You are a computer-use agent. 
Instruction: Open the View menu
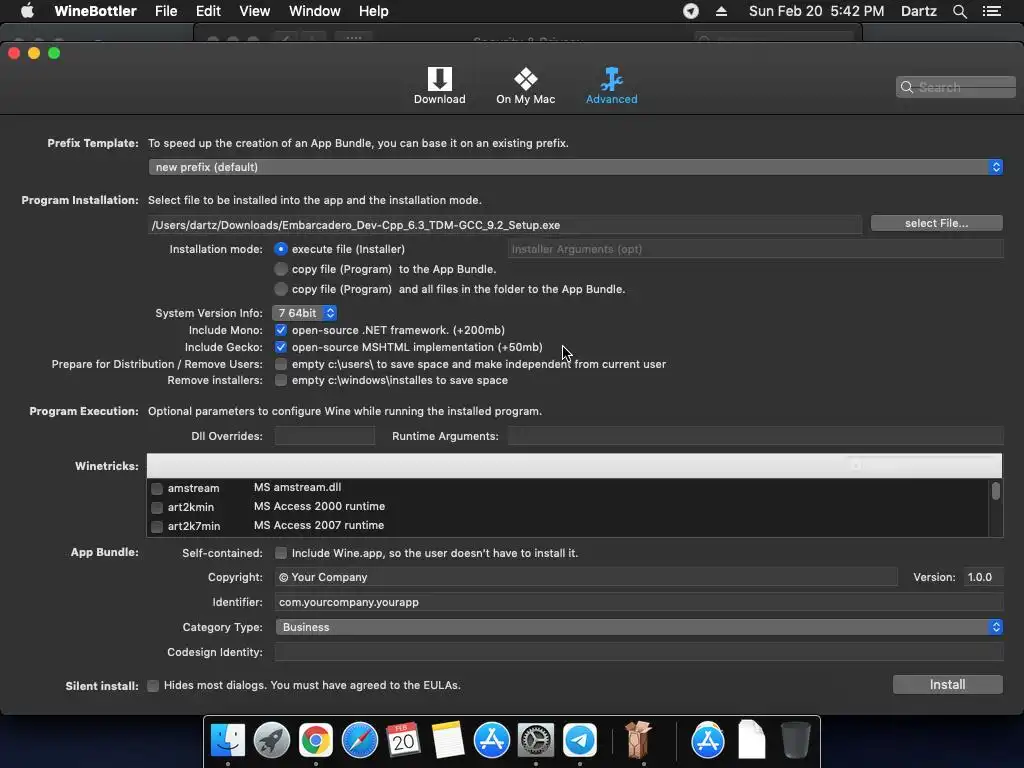pyautogui.click(x=255, y=11)
